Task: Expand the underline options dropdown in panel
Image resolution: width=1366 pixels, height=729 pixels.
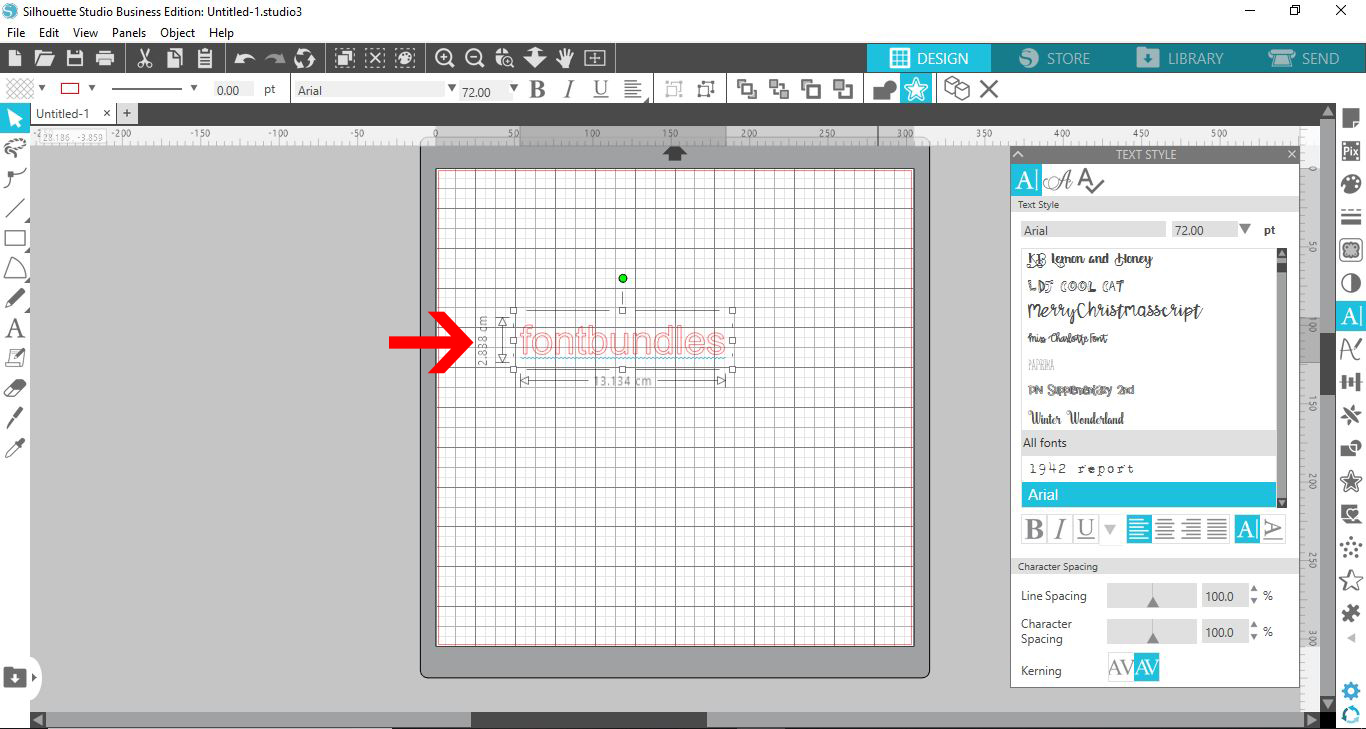Action: click(x=1110, y=529)
